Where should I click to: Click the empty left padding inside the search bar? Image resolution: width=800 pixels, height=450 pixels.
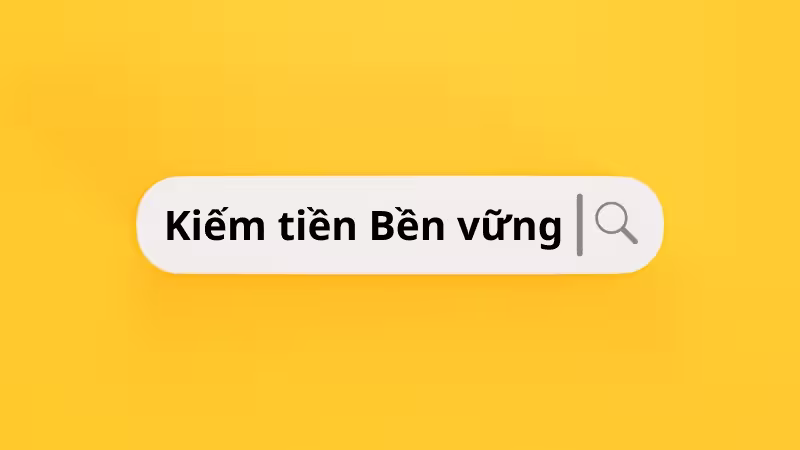click(152, 225)
